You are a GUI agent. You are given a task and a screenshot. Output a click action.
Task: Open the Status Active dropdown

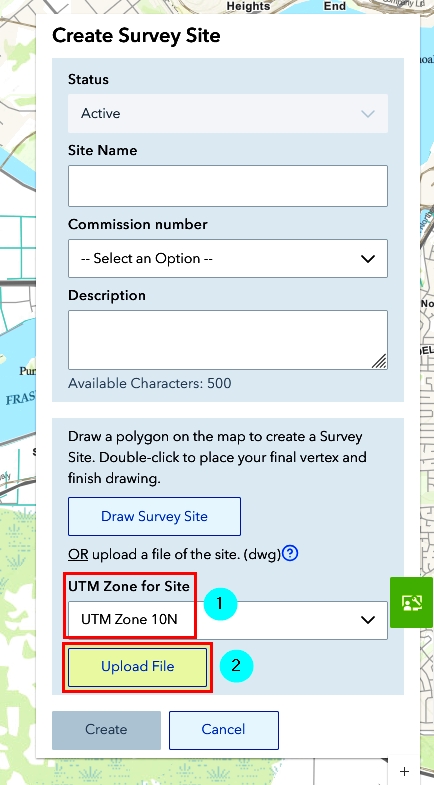[x=228, y=114]
